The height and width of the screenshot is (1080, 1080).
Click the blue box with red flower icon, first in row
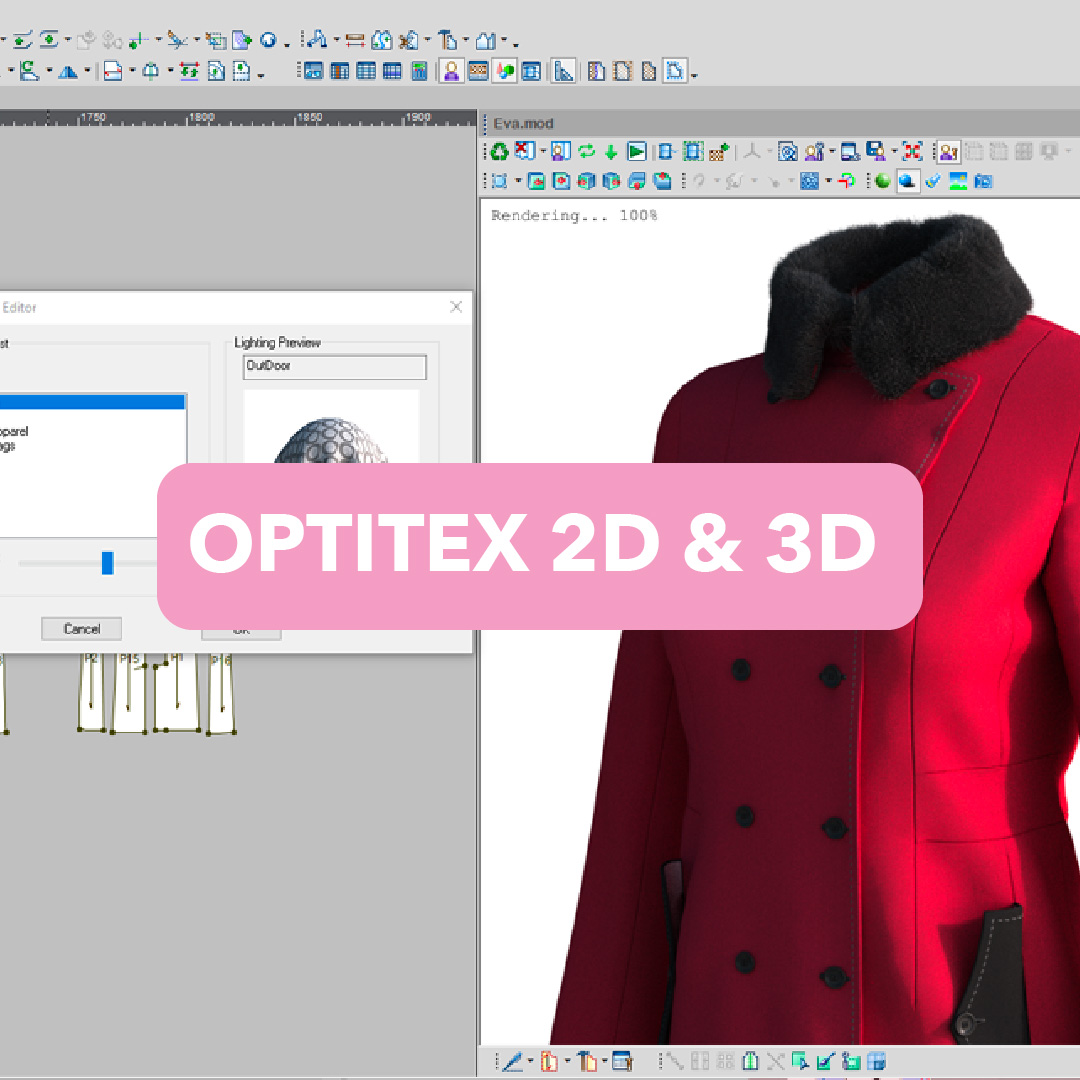tap(537, 181)
